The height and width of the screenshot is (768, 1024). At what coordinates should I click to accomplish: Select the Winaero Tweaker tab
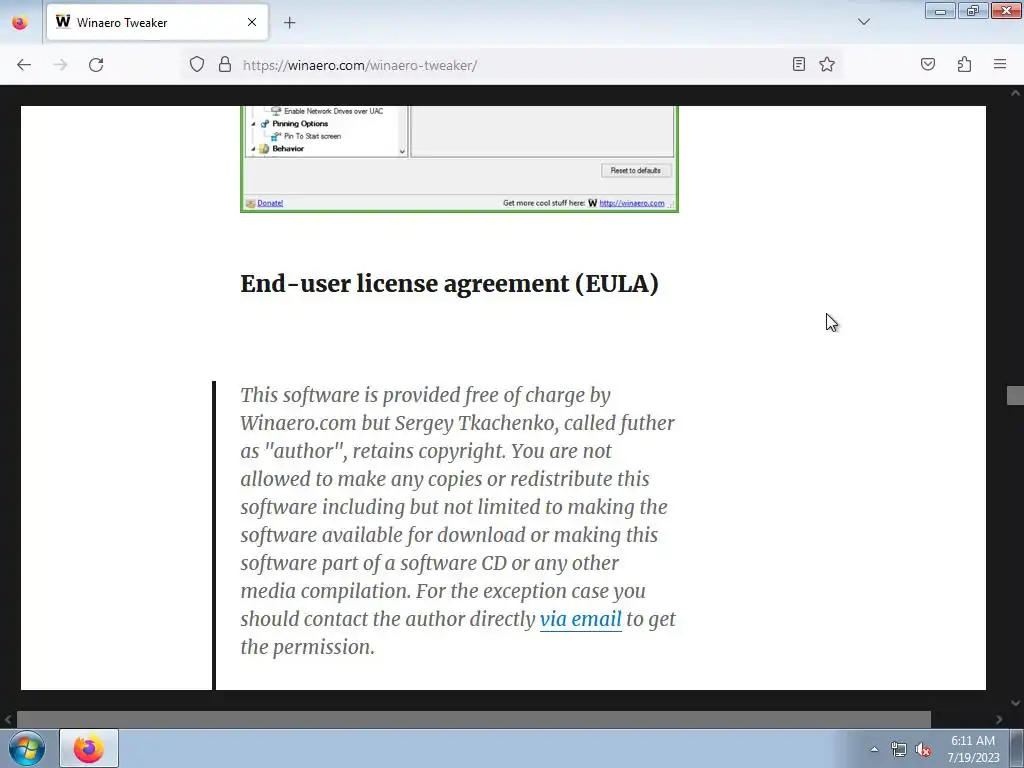click(x=157, y=22)
